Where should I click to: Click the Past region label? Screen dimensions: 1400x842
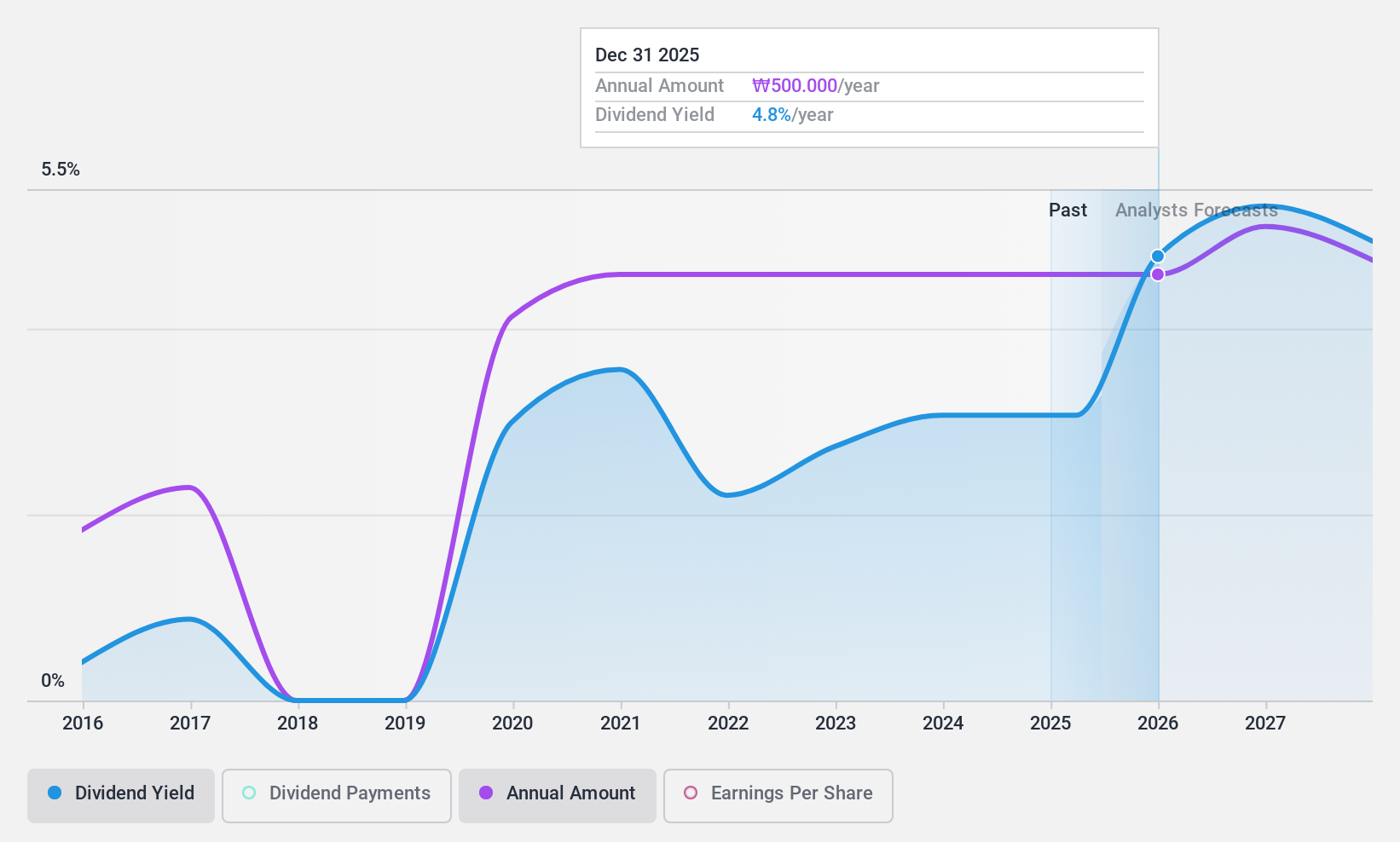point(1067,210)
